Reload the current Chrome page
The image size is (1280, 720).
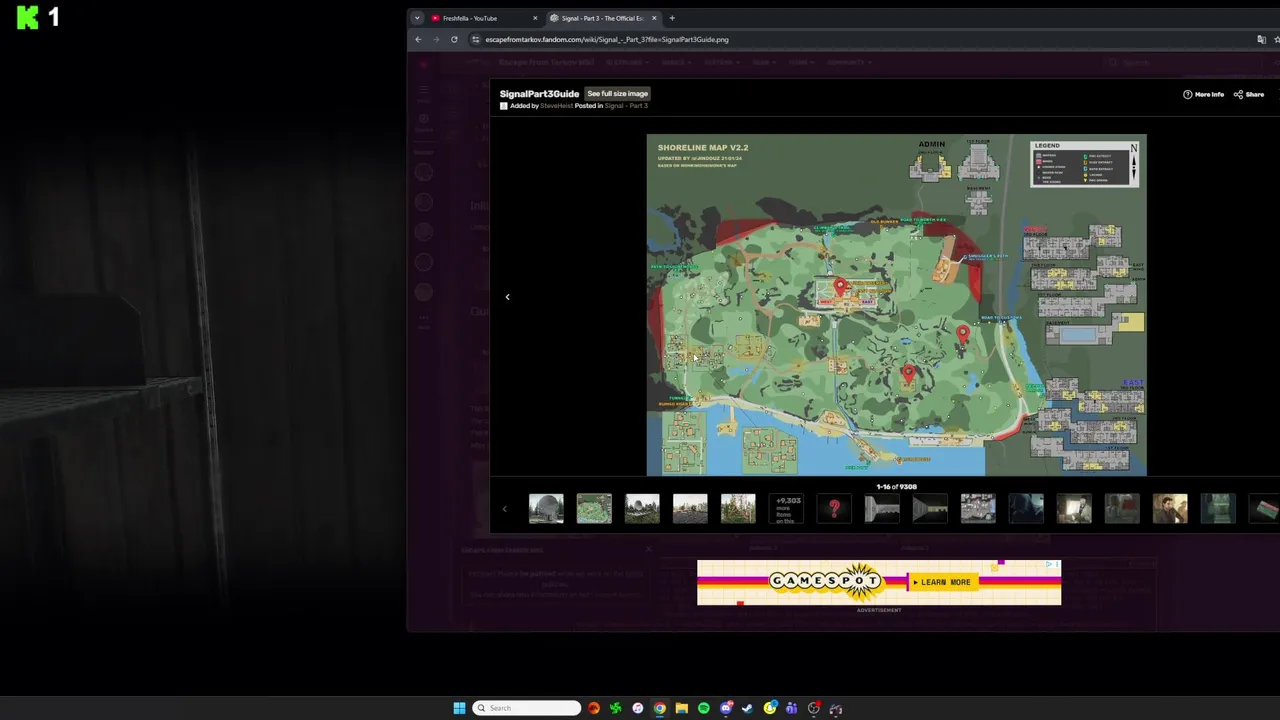pos(454,39)
